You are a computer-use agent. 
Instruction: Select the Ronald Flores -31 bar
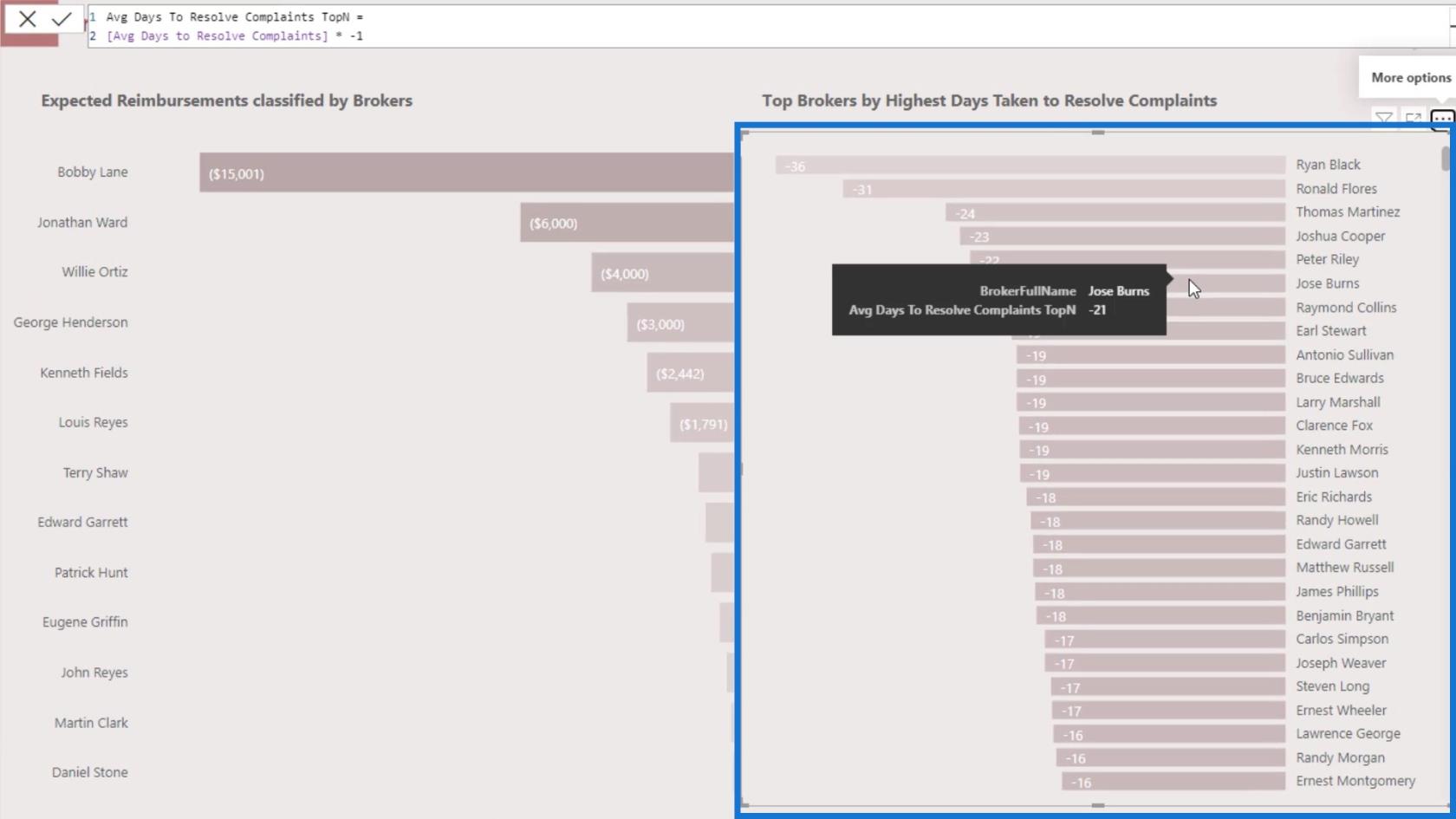1064,189
